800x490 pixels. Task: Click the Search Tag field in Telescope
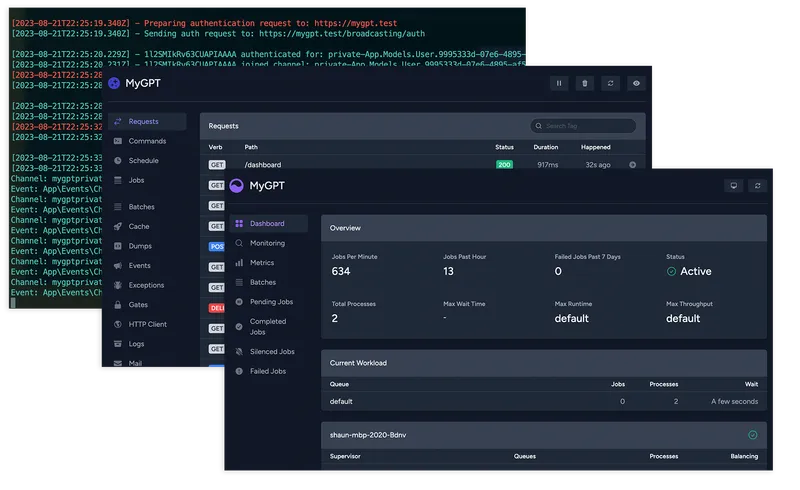583,126
